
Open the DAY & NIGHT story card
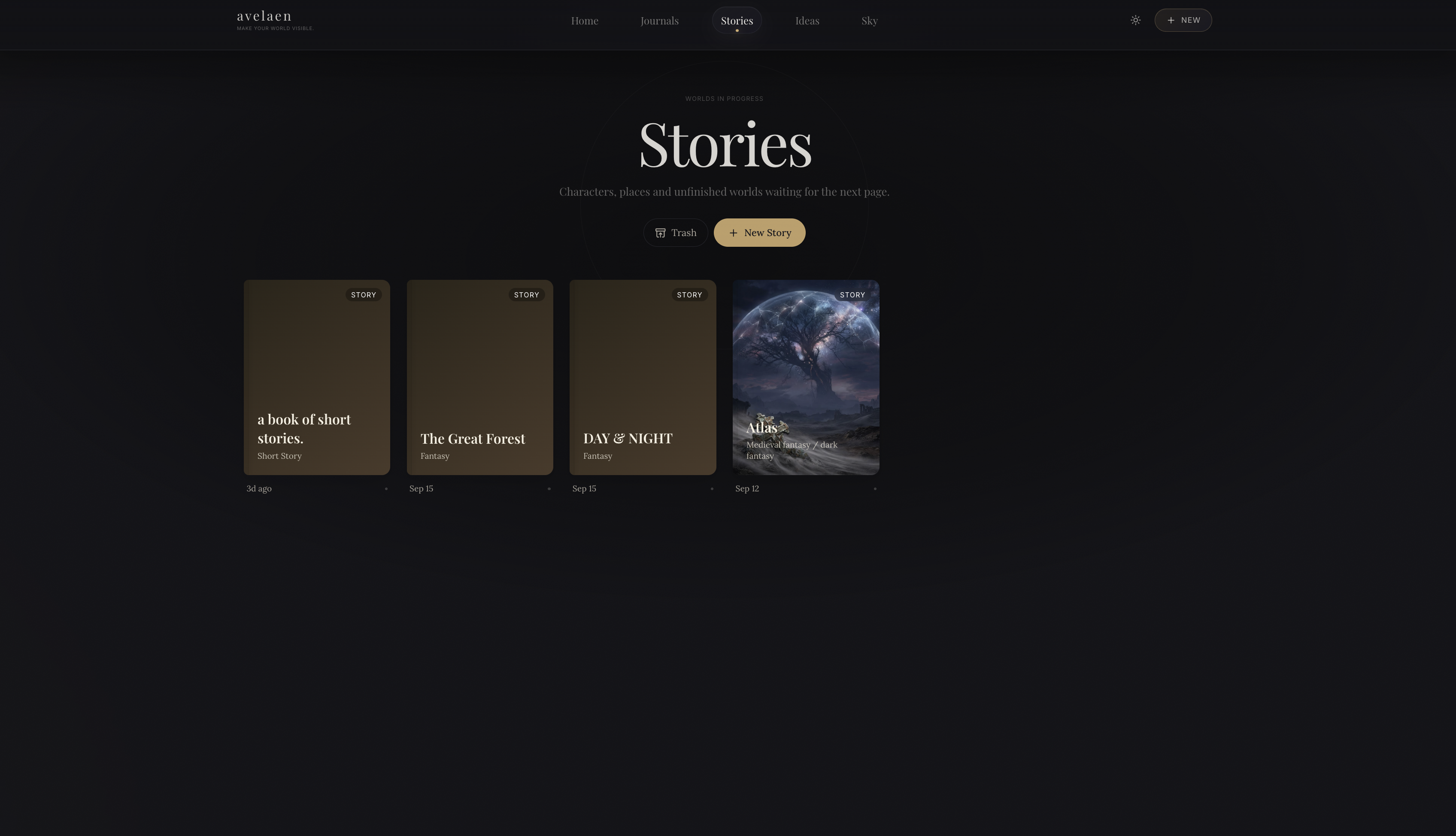[x=643, y=377]
